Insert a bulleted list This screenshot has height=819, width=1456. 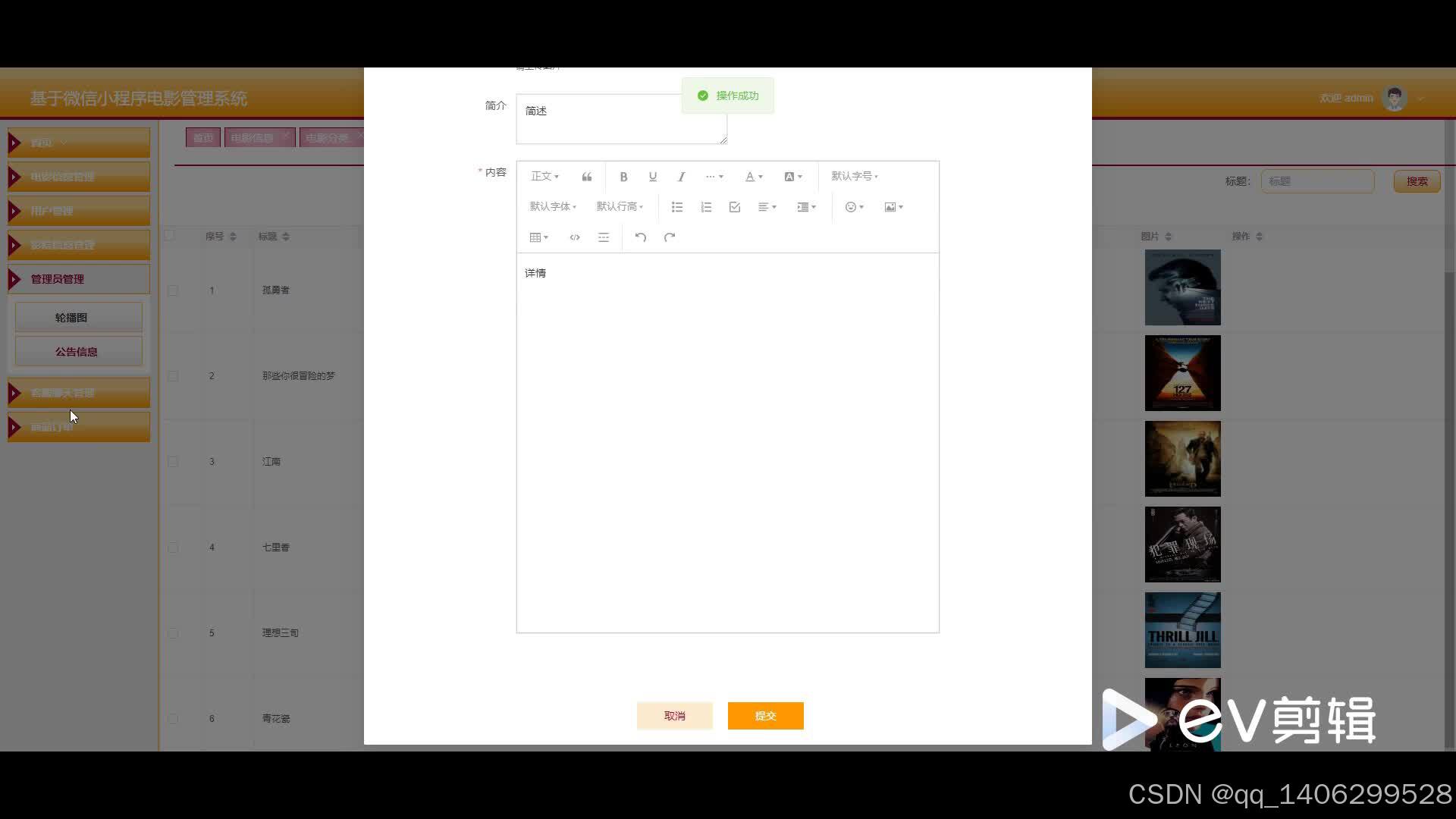677,207
